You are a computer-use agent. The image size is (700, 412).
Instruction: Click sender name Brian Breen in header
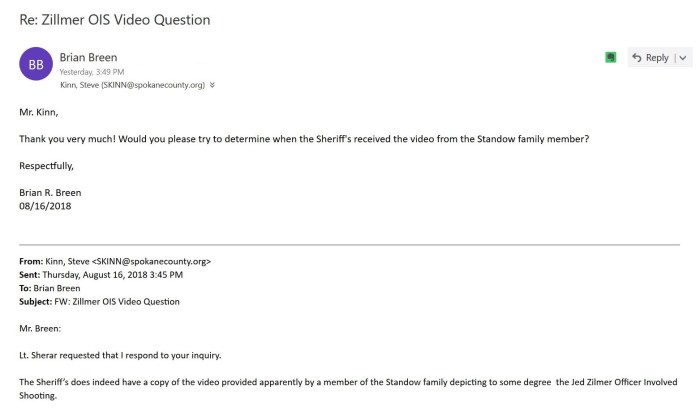(x=90, y=58)
